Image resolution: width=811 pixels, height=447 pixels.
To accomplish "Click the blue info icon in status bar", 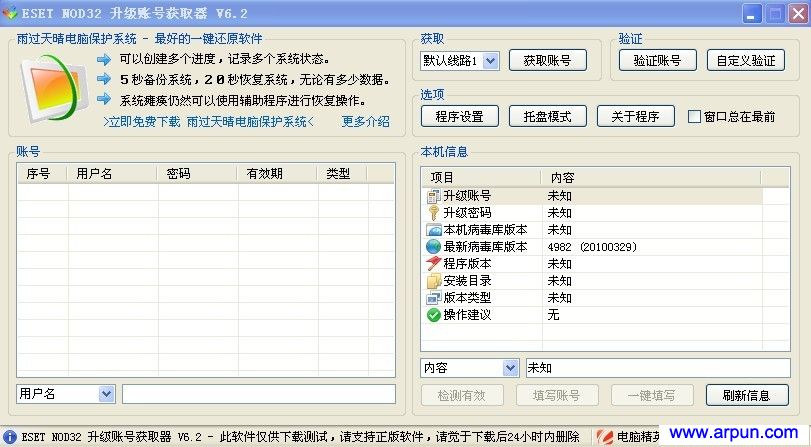I will tap(9, 437).
